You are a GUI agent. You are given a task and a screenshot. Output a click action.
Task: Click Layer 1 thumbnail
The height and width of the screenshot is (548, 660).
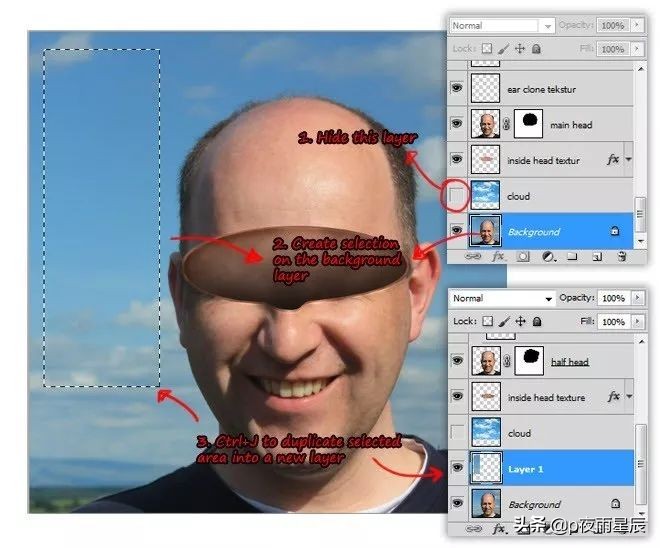(x=486, y=468)
